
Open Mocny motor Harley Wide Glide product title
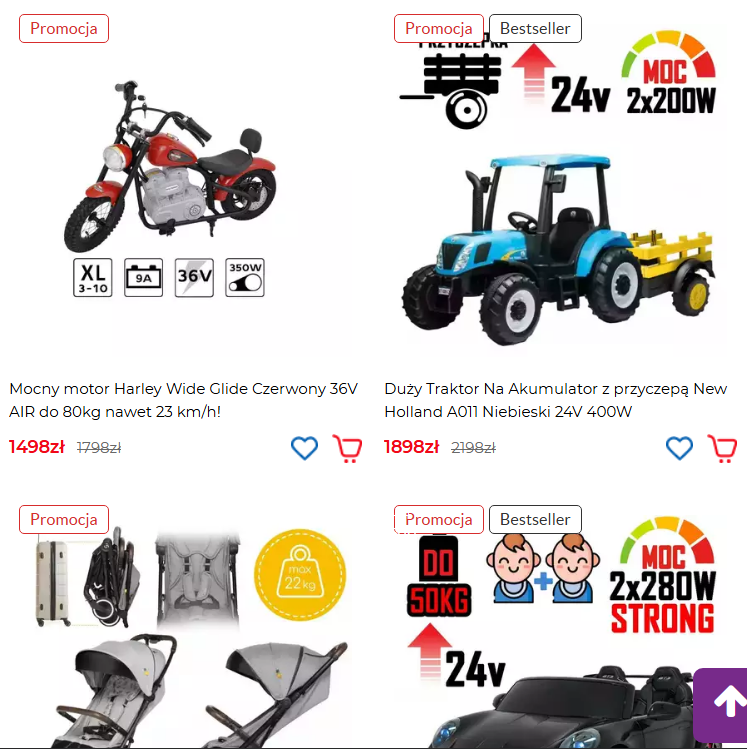tap(183, 400)
